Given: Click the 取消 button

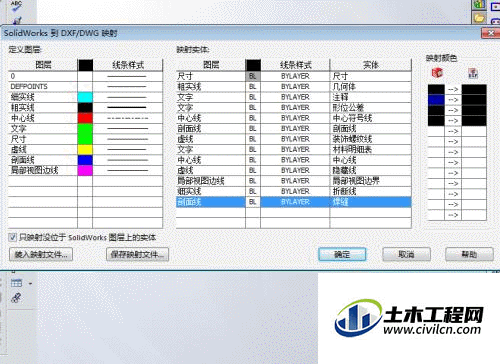Looking at the screenshot, I should [406, 254].
